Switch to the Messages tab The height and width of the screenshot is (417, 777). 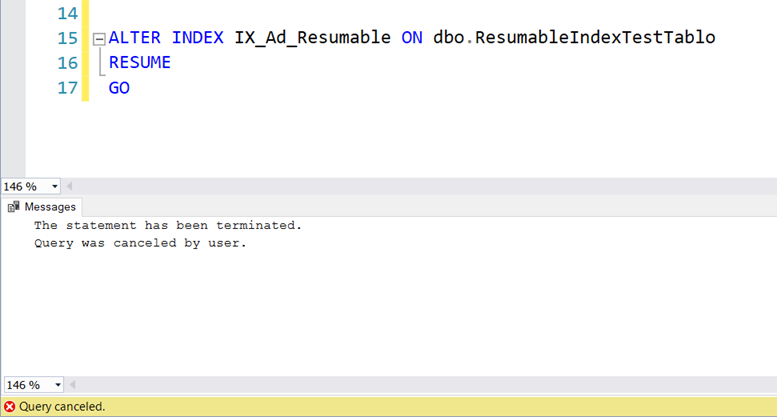42,207
